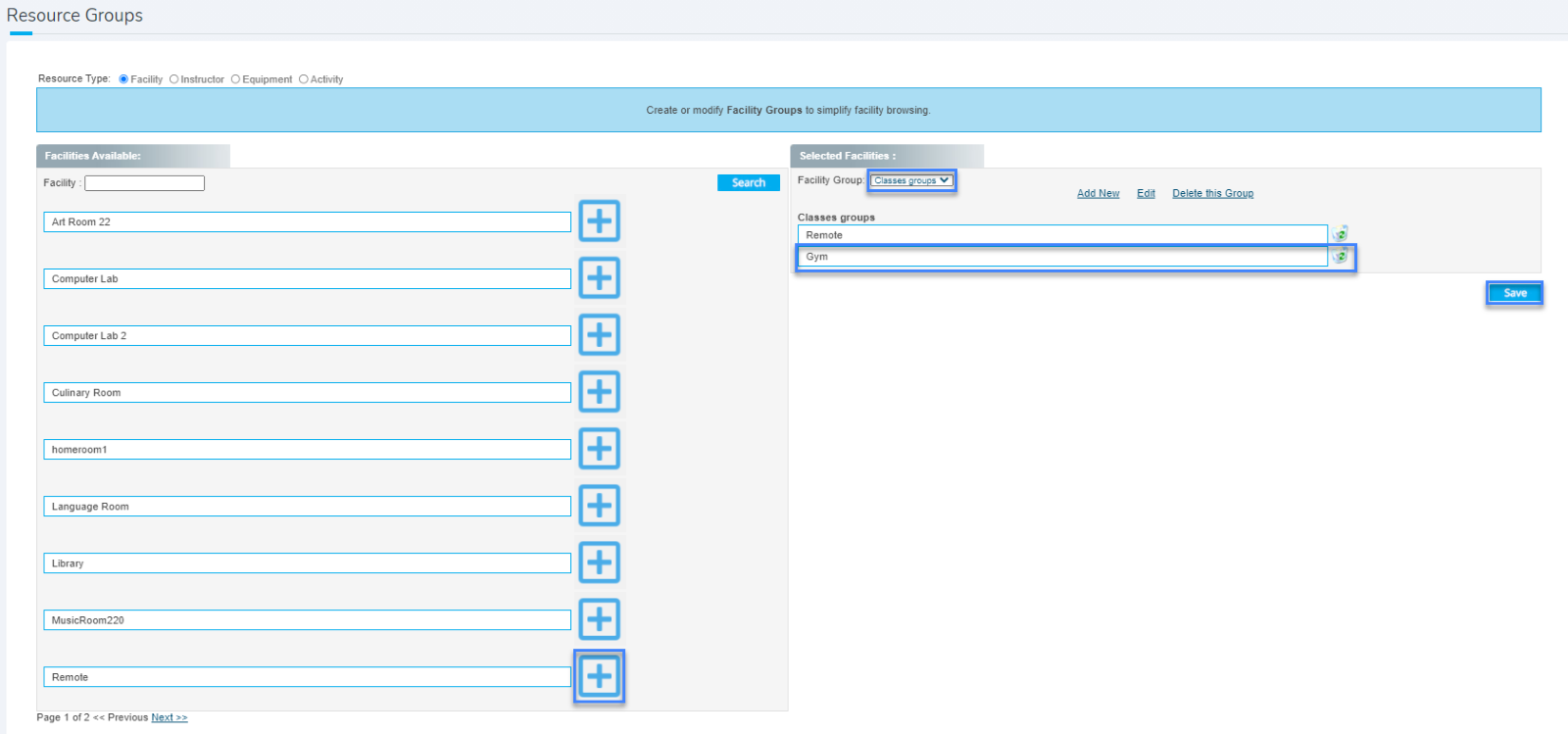
Task: Click Remote in Facilities Available list
Action: [x=307, y=677]
